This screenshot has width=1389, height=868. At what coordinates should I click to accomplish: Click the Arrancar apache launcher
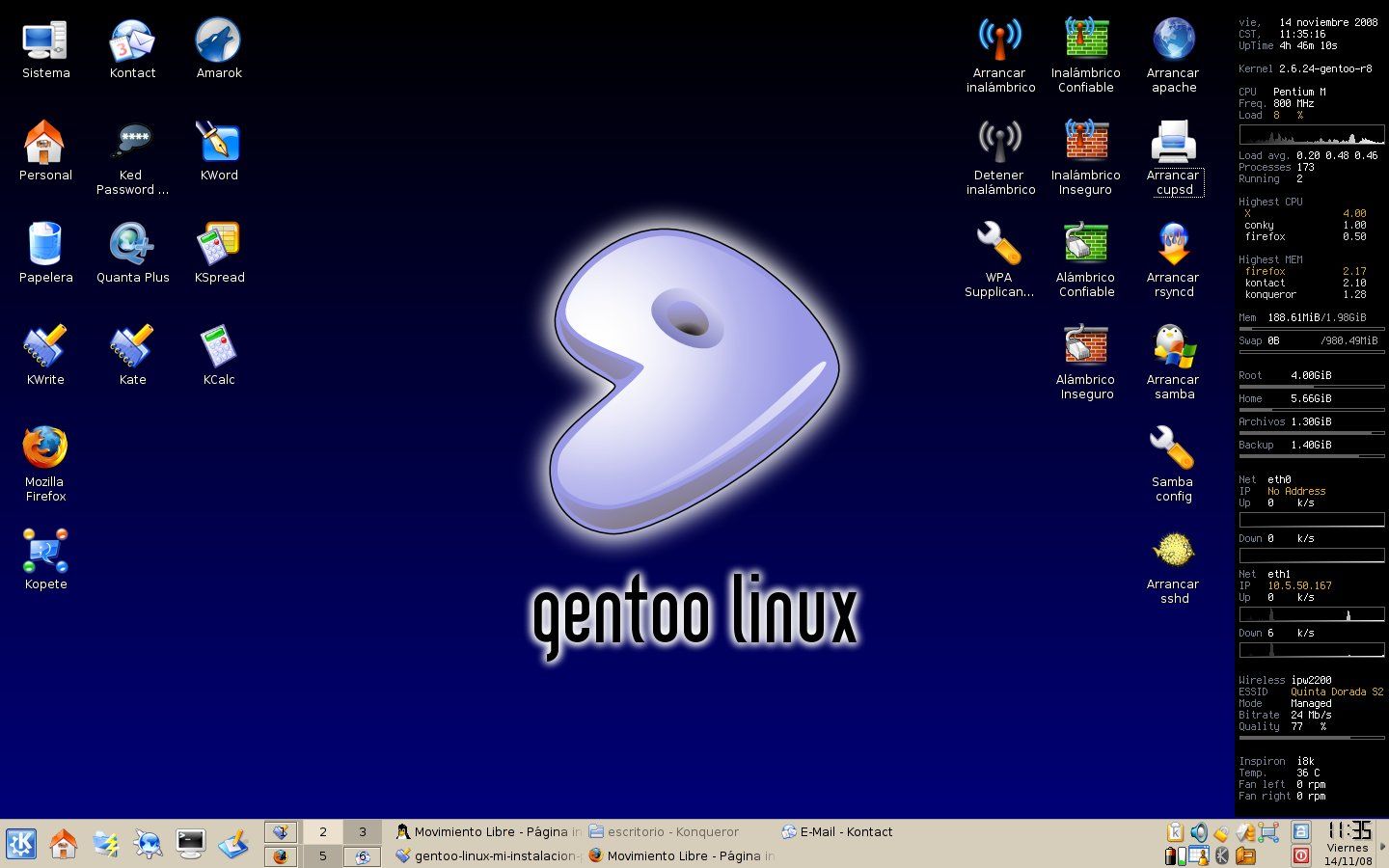click(x=1173, y=41)
